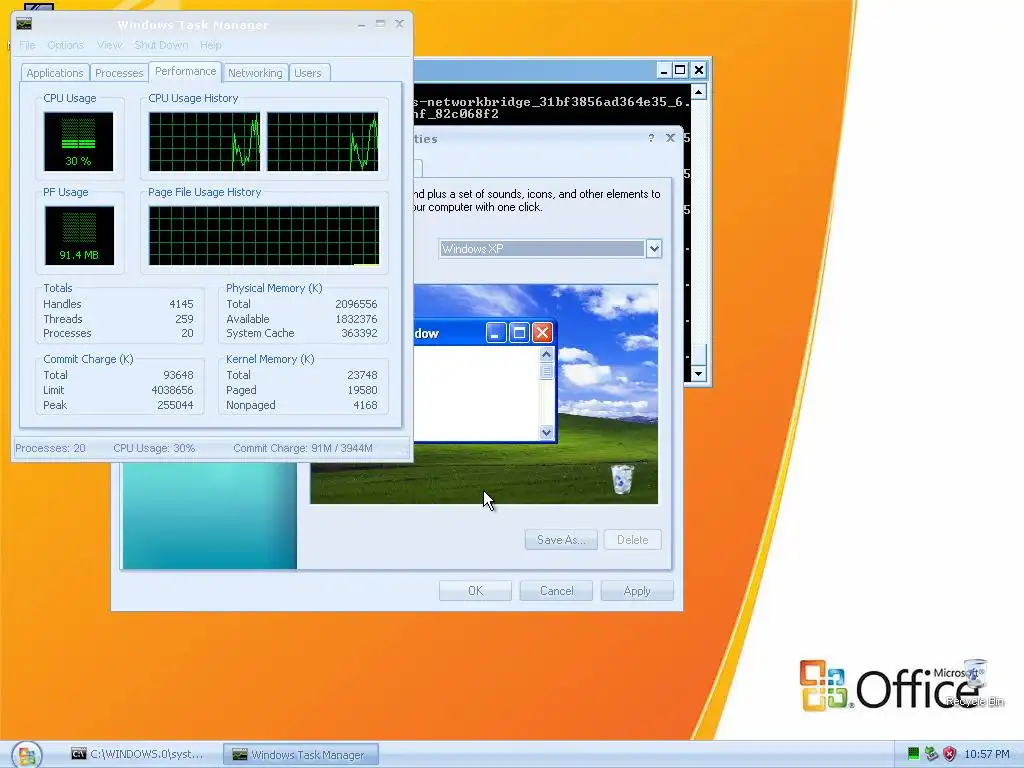Click the sample window's maximize icon
This screenshot has height=768, width=1024.
[x=519, y=333]
